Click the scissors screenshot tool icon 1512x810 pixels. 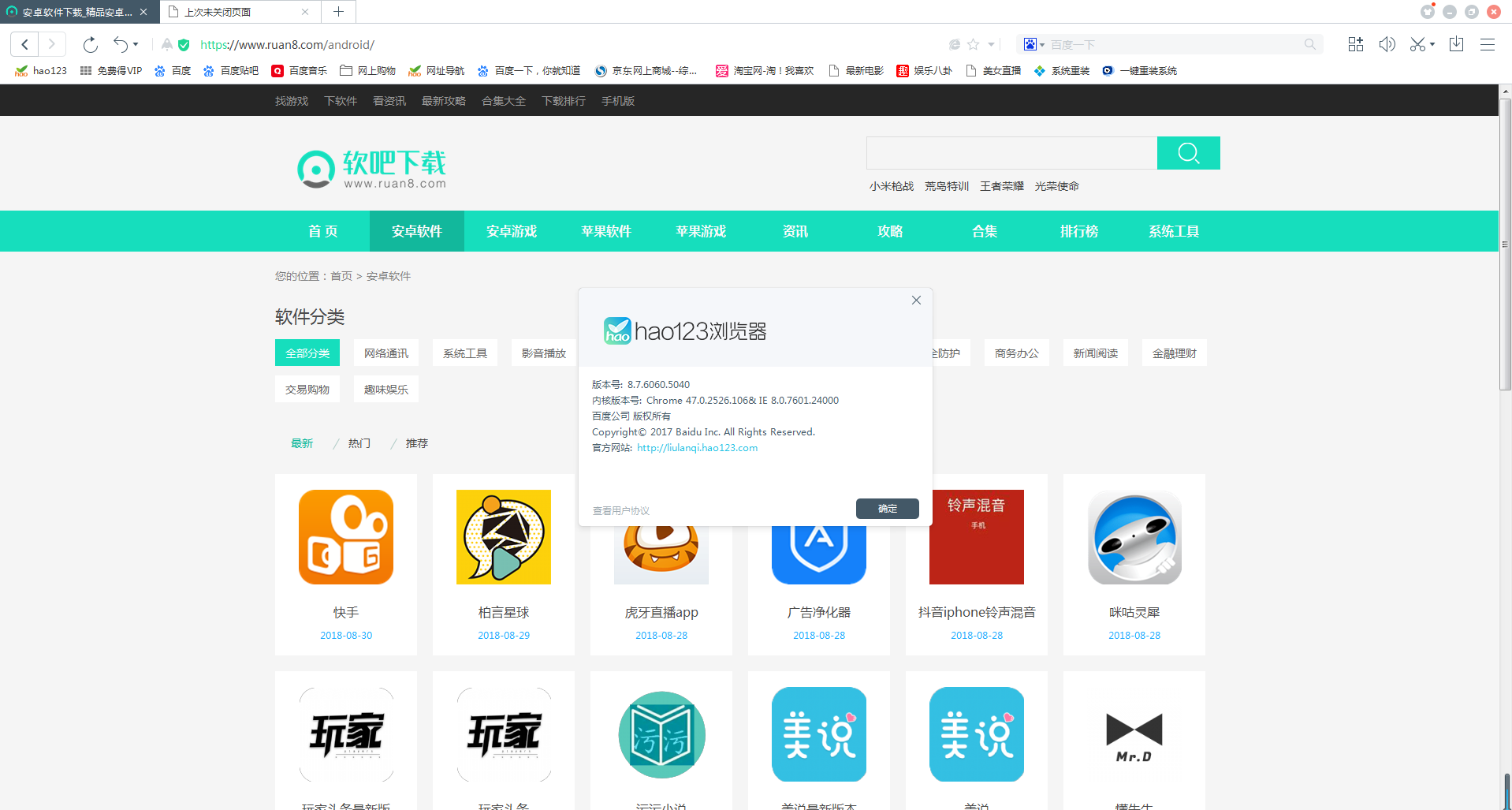(1417, 44)
